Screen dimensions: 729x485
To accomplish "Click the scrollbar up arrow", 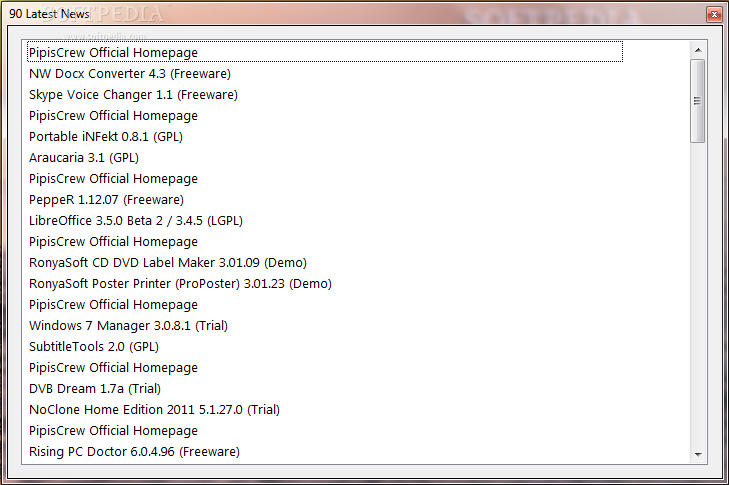I will (698, 50).
